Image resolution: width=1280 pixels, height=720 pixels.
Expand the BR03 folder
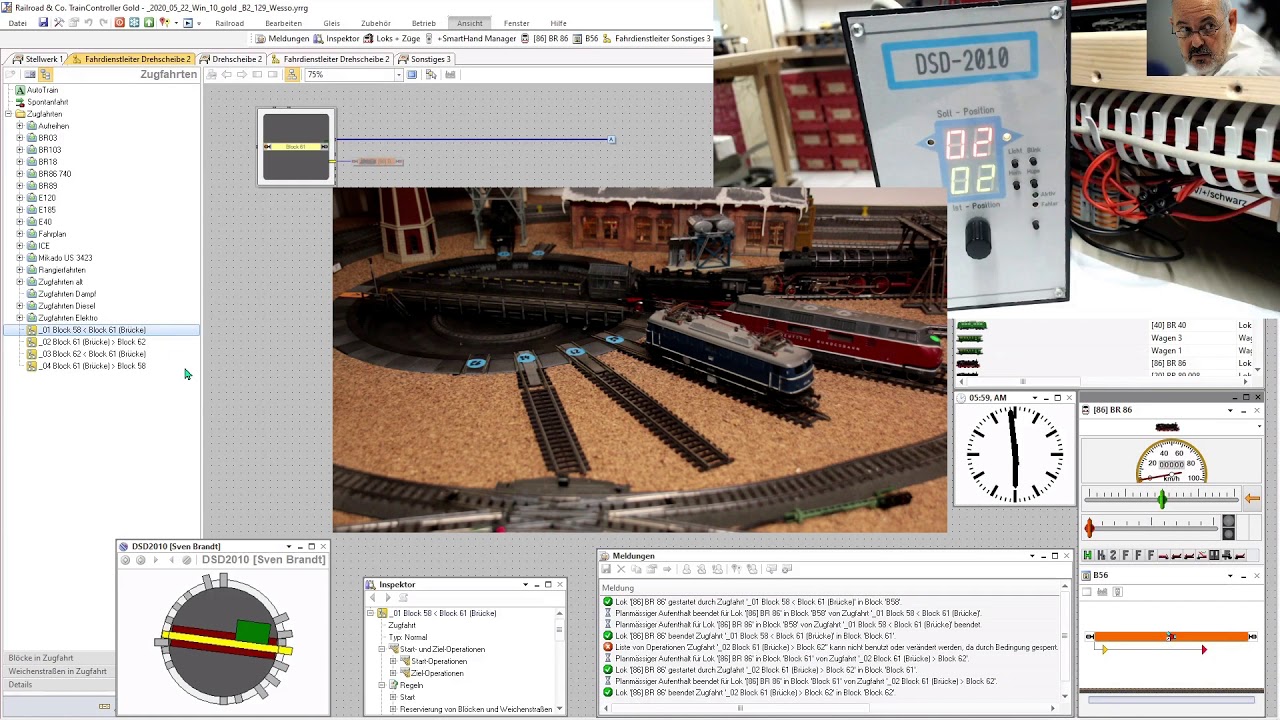point(19,138)
